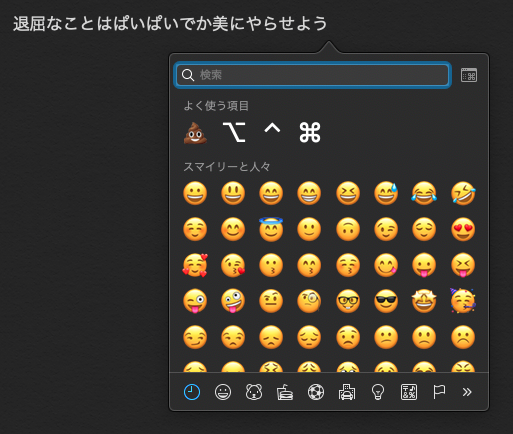
Task: Select the heart eyes emoji
Action: coord(463,229)
